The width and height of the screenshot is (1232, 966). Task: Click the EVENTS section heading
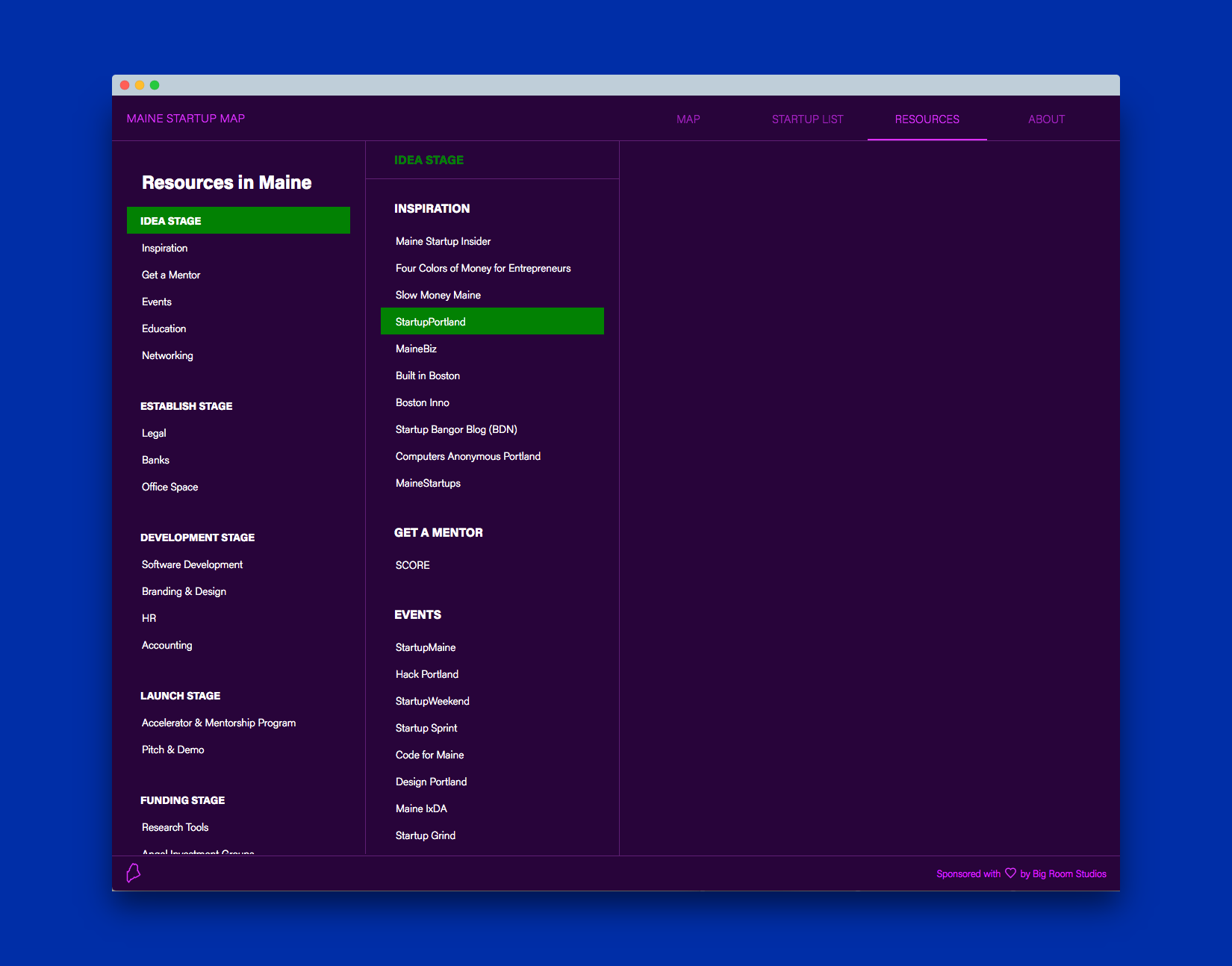tap(417, 614)
